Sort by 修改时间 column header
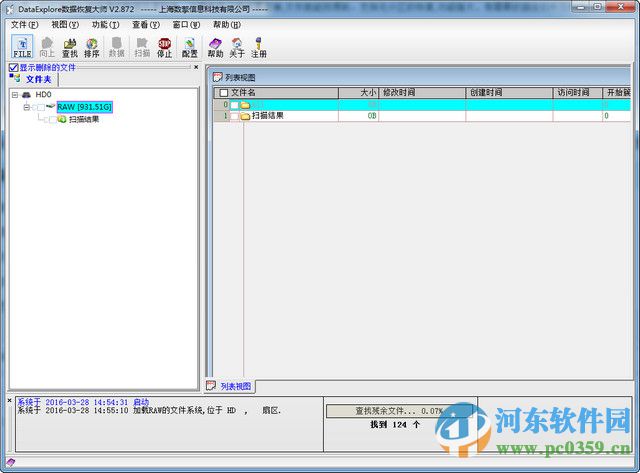The image size is (640, 473). (422, 93)
